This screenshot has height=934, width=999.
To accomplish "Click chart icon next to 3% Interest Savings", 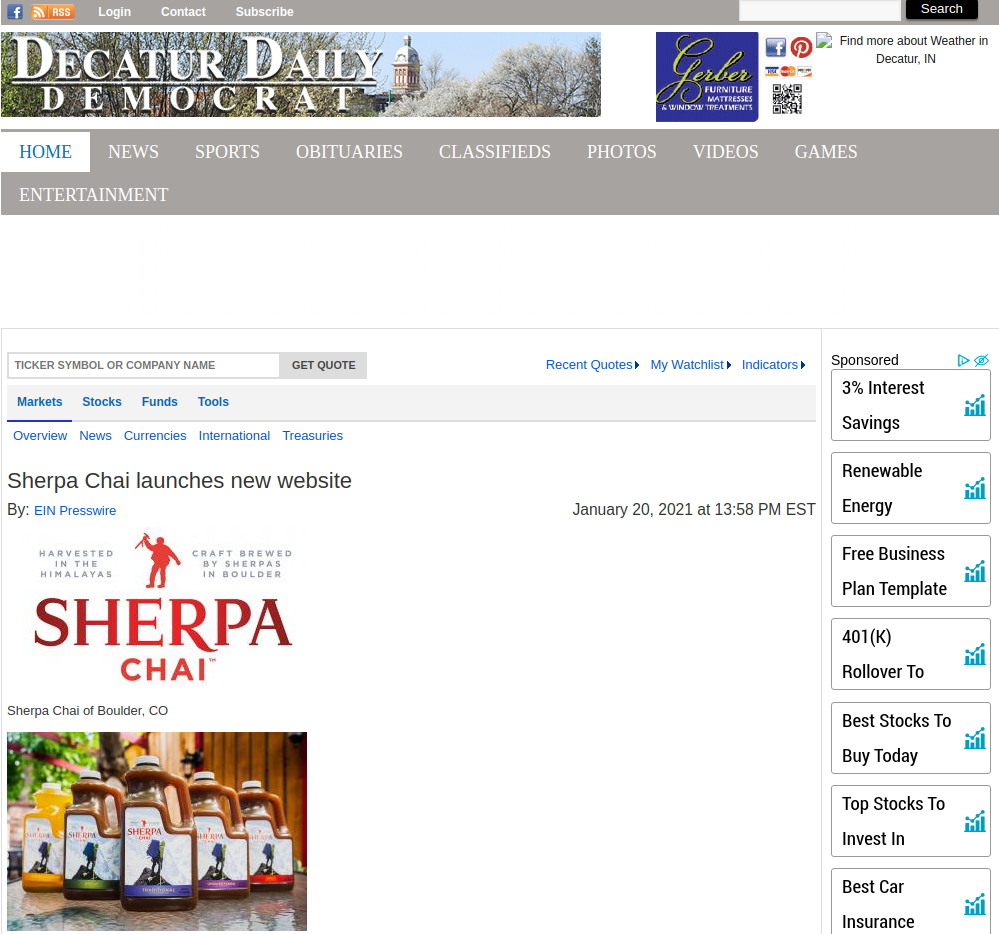I will click(974, 405).
